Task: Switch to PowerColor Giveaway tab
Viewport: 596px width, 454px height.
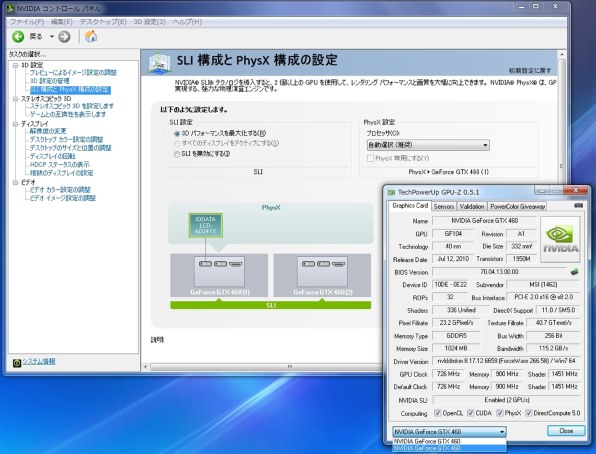Action: click(x=517, y=206)
